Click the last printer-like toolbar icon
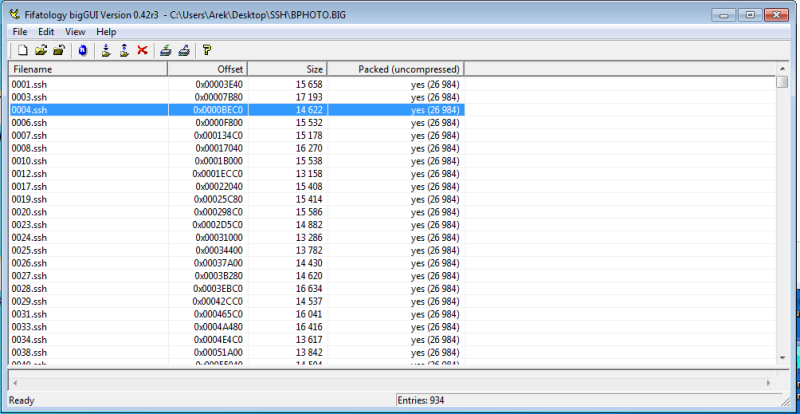Viewport: 800px width, 414px height. click(184, 49)
